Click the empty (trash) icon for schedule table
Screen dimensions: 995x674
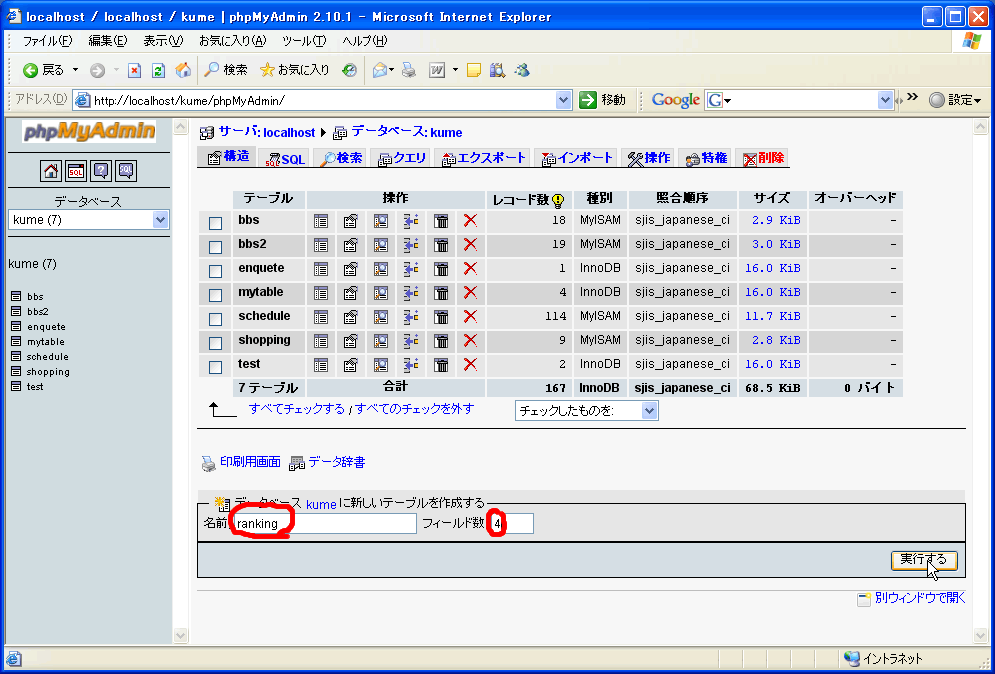(x=440, y=316)
